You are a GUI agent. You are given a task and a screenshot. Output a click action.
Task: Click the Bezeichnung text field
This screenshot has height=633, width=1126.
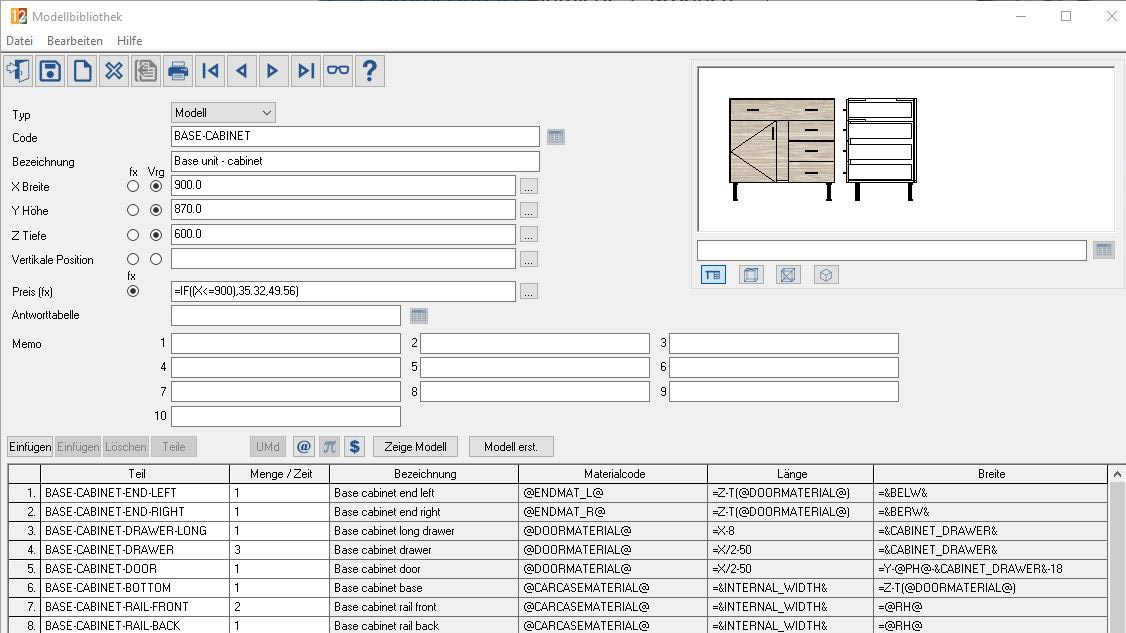coord(355,161)
